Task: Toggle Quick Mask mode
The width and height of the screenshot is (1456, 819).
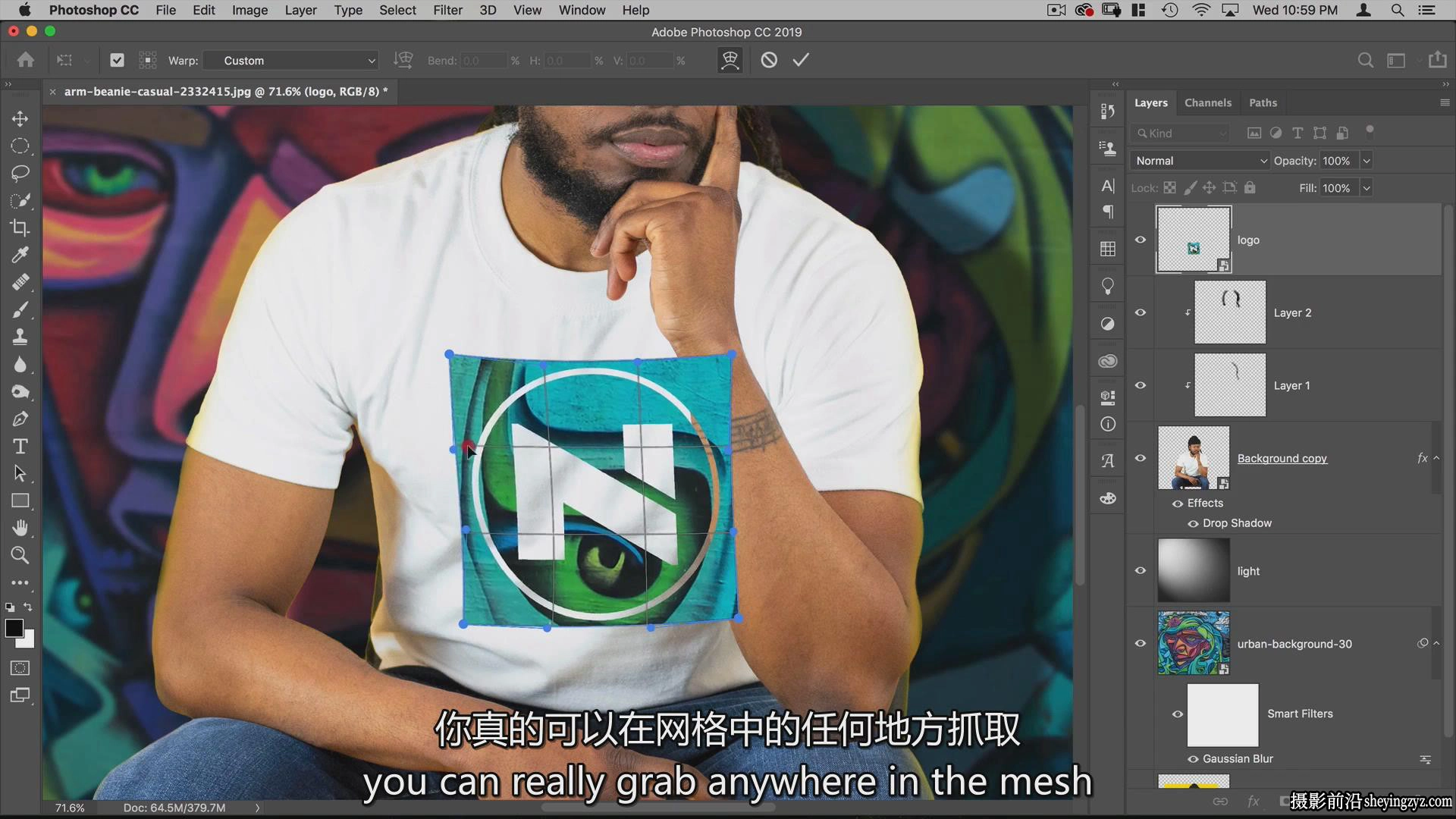Action: click(x=20, y=668)
